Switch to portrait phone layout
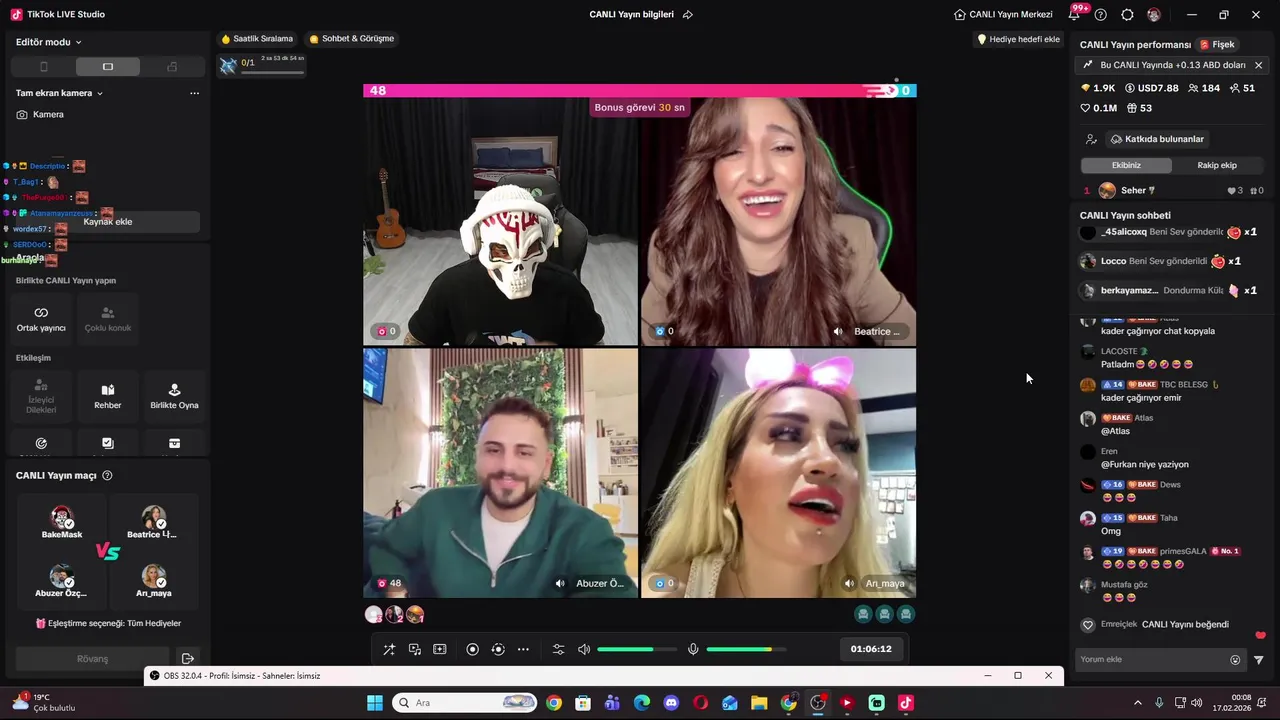The image size is (1280, 720). click(43, 67)
